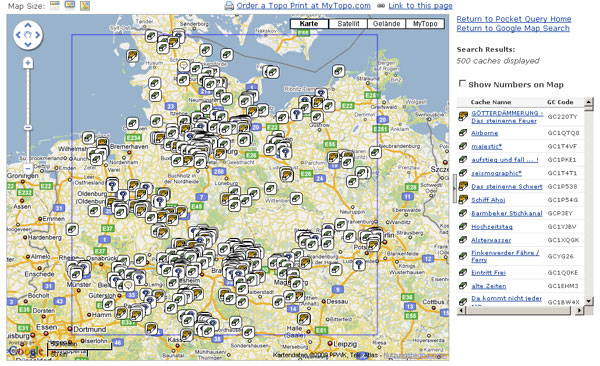This screenshot has width=600, height=366.
Task: Open Return to Pocket Query Home link
Action: click(x=514, y=19)
